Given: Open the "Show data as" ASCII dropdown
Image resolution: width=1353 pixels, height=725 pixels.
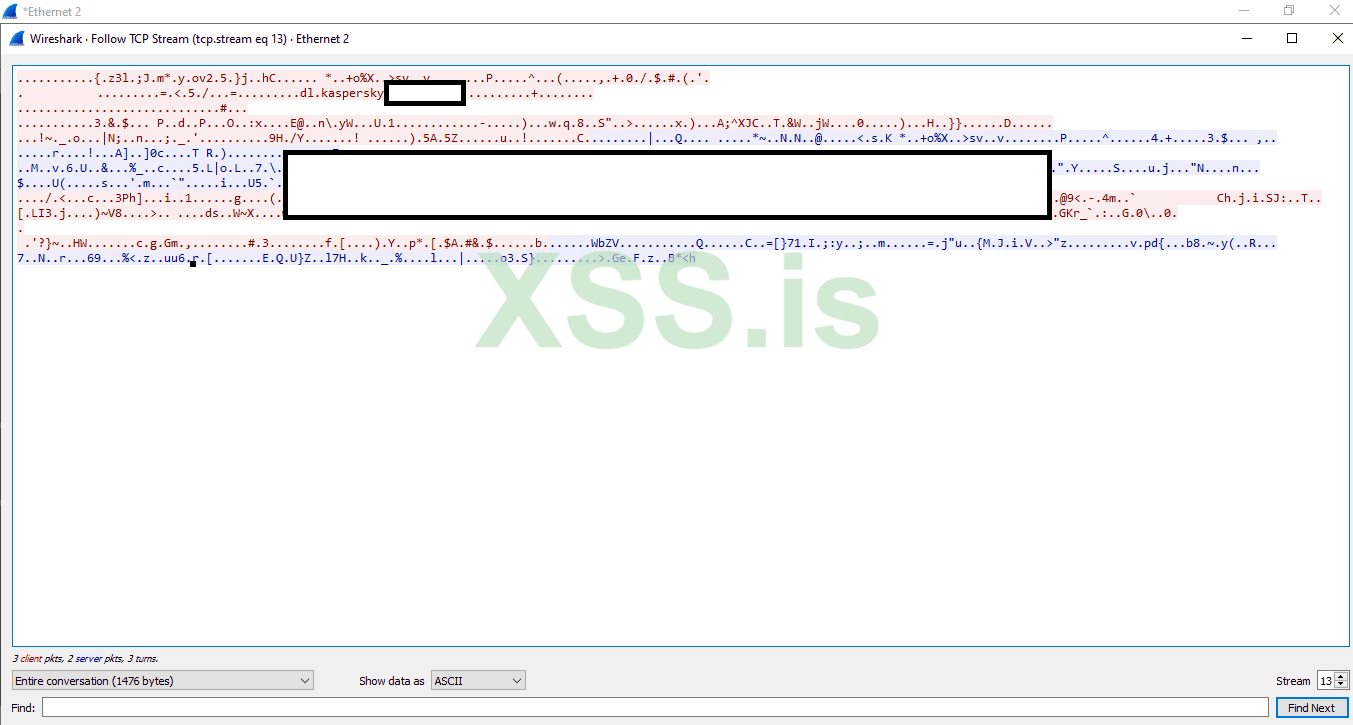Looking at the screenshot, I should [478, 680].
